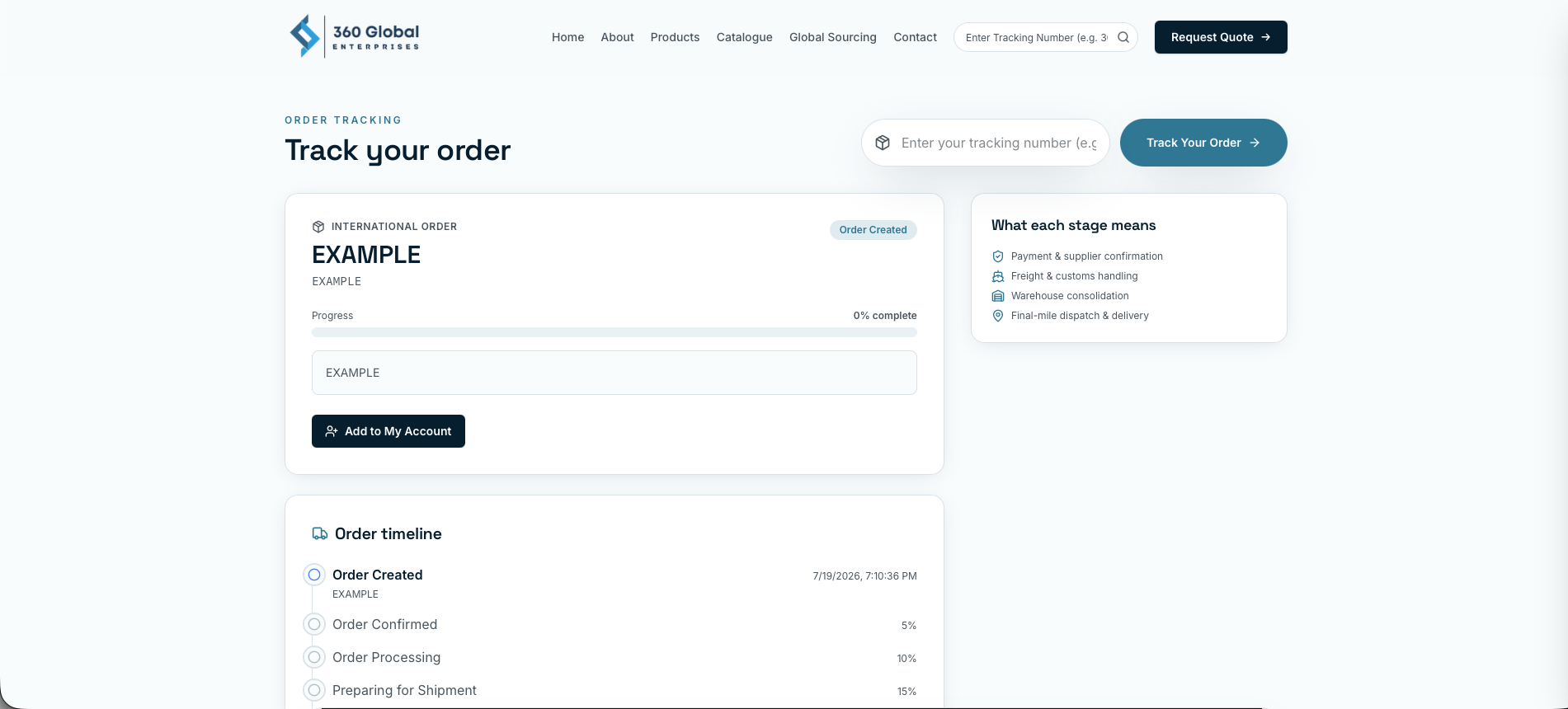Click the package icon in tracking input
The width and height of the screenshot is (1568, 709).
coord(883,143)
